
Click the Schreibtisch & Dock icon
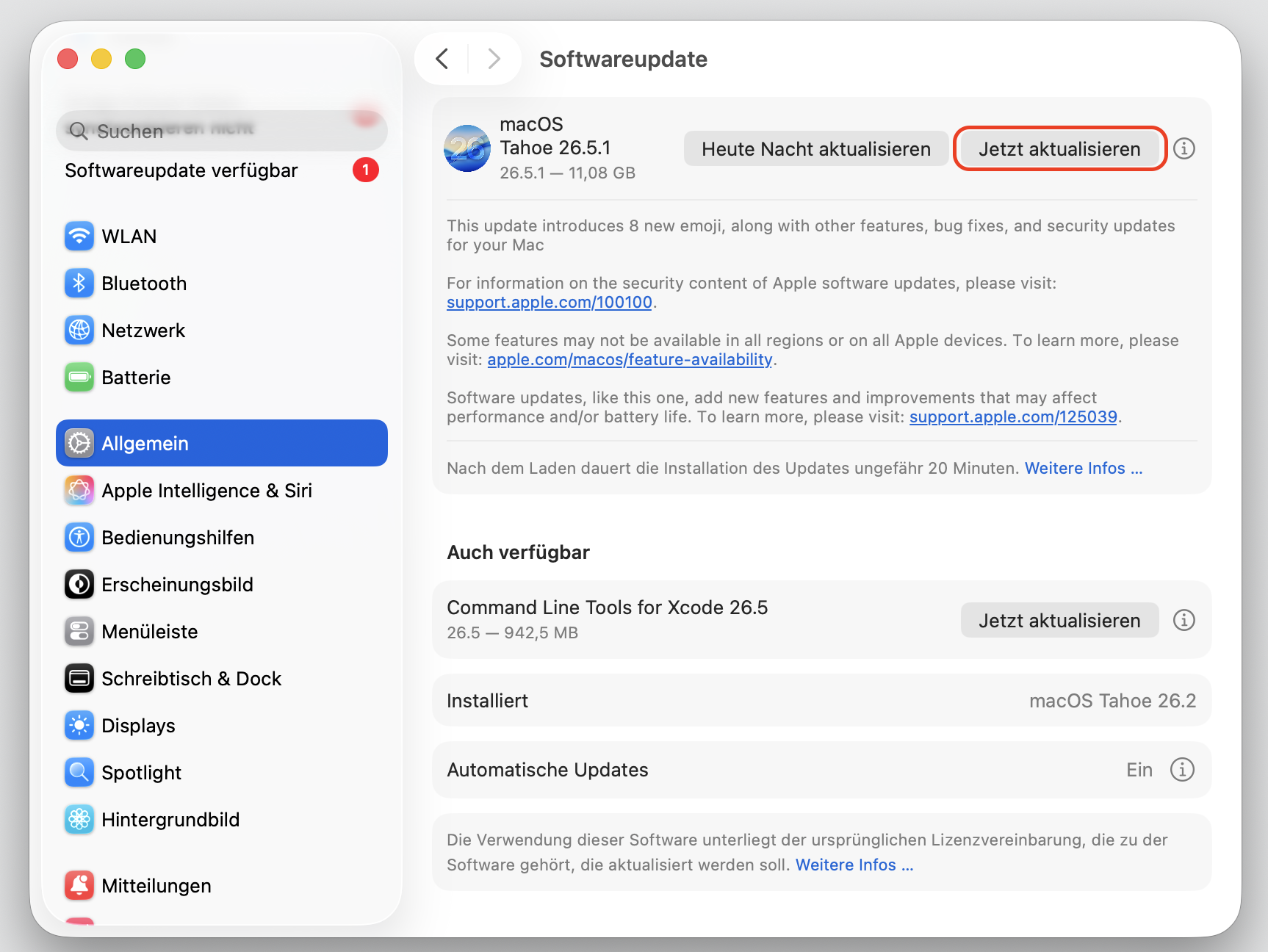tap(79, 679)
